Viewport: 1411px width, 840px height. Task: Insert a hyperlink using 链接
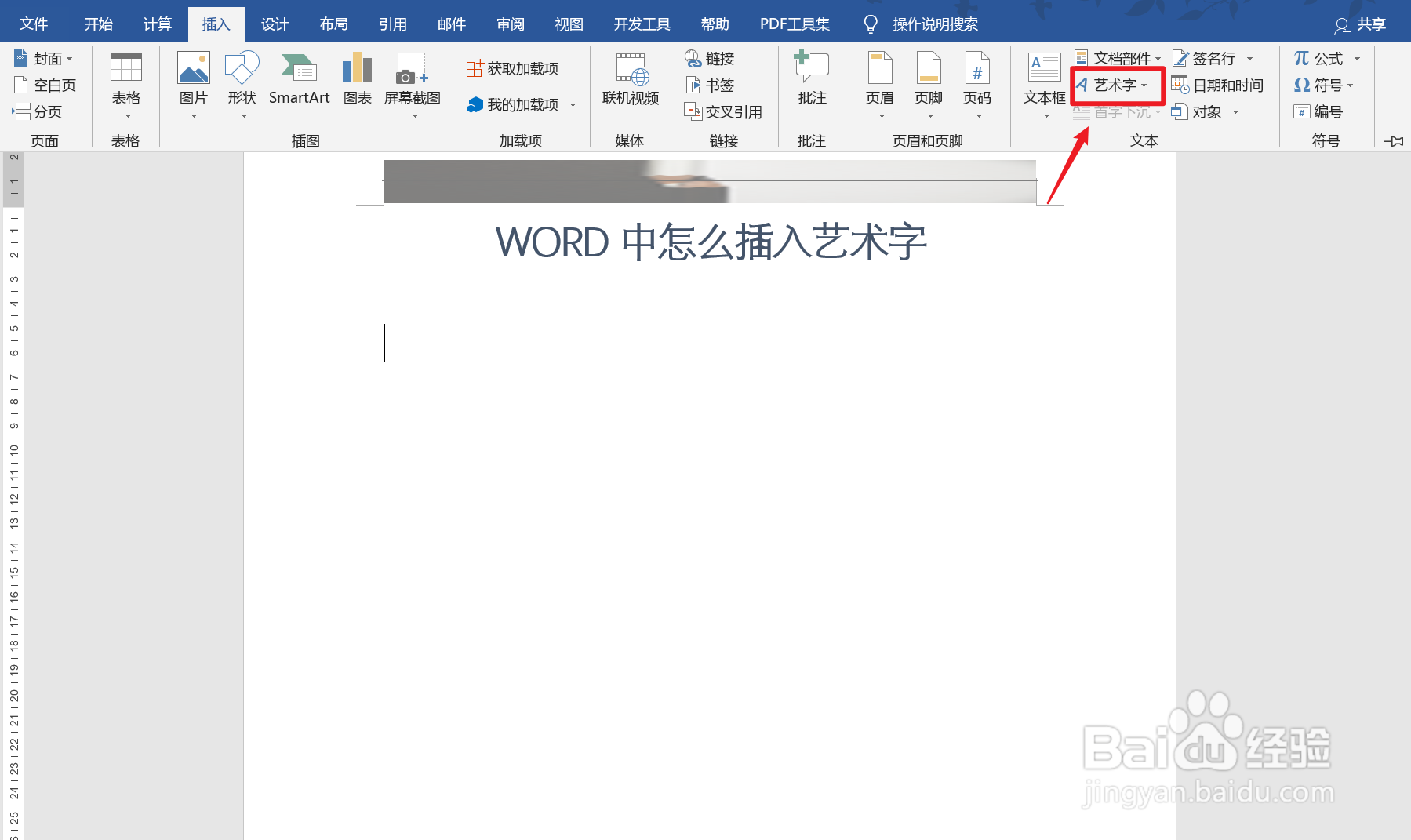click(711, 57)
